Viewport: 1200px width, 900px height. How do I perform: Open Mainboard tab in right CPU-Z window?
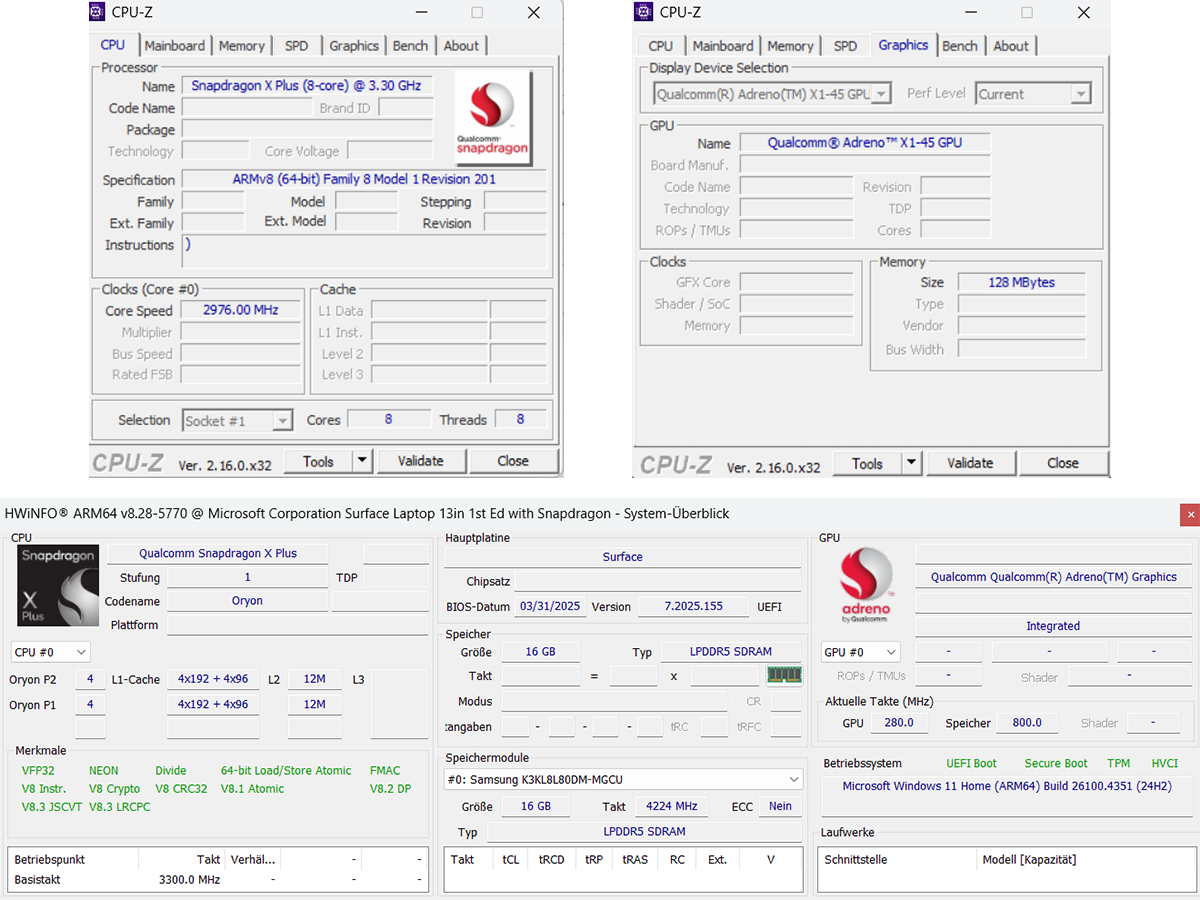[x=723, y=46]
